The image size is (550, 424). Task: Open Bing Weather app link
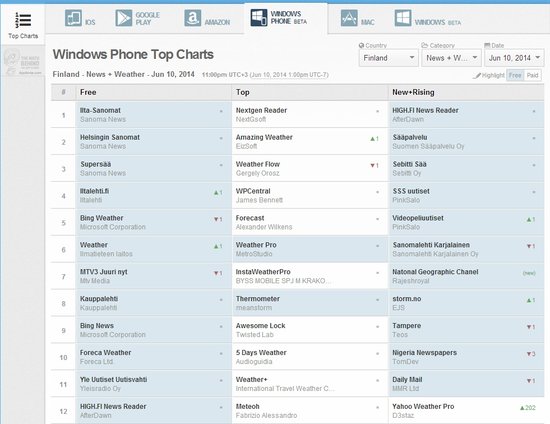(101, 218)
